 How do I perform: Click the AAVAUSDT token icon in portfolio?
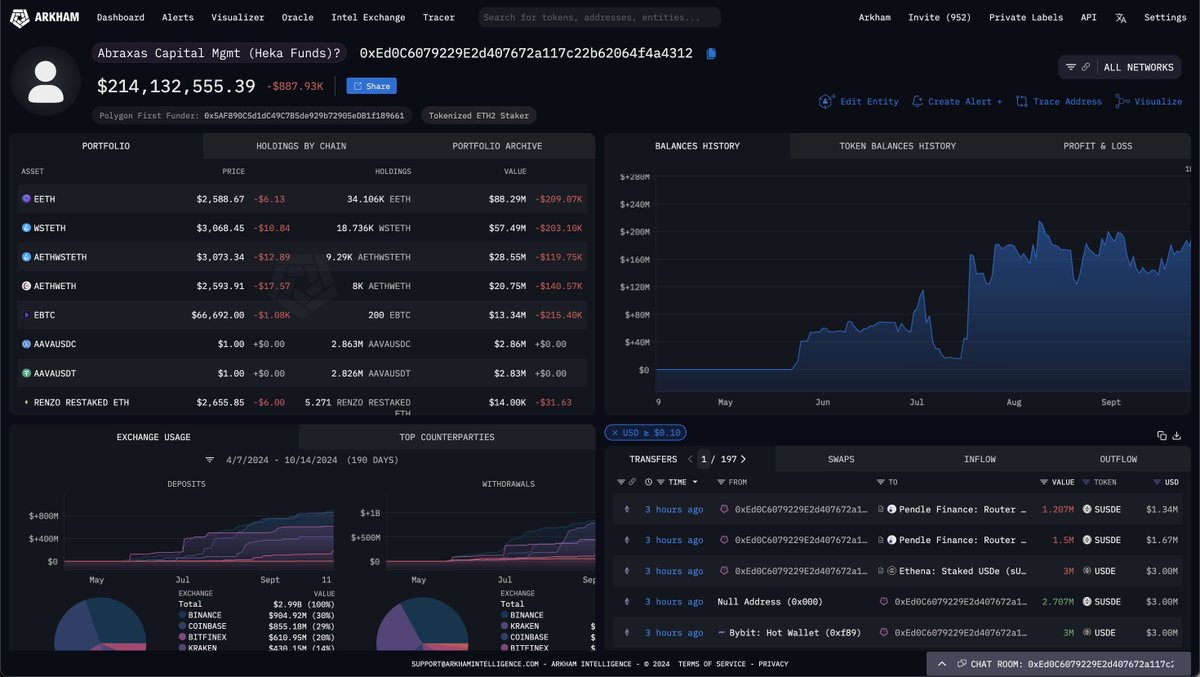point(26,373)
